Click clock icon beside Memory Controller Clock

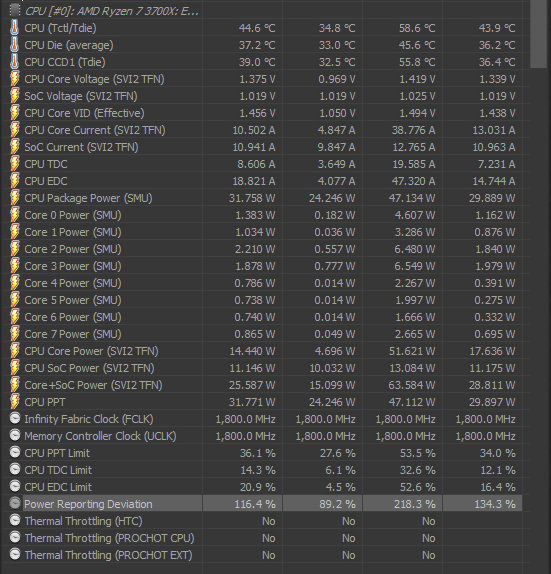[x=15, y=435]
